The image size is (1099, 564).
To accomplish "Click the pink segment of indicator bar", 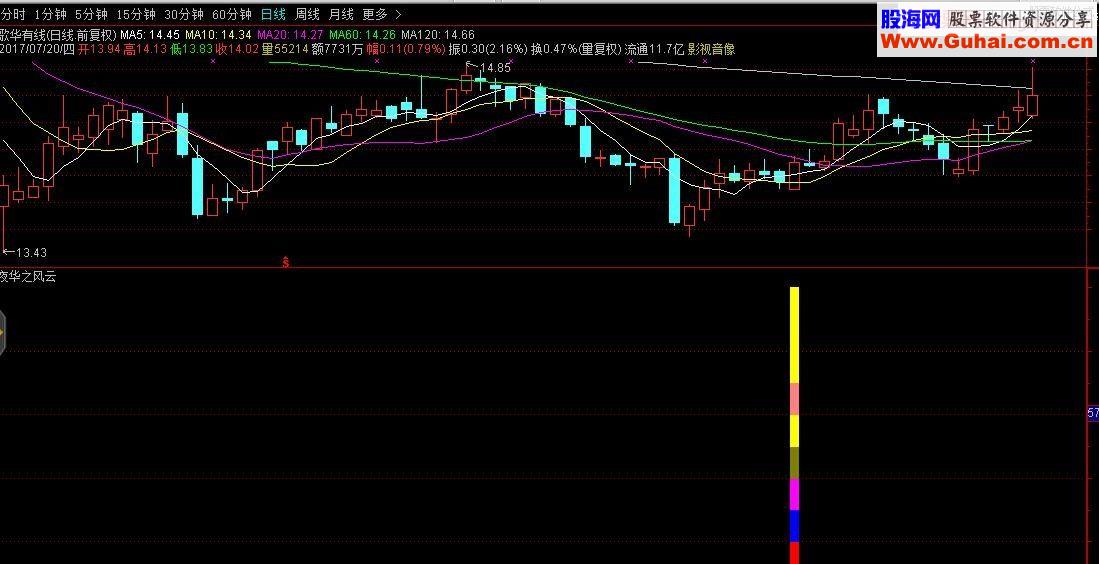I will pos(794,399).
